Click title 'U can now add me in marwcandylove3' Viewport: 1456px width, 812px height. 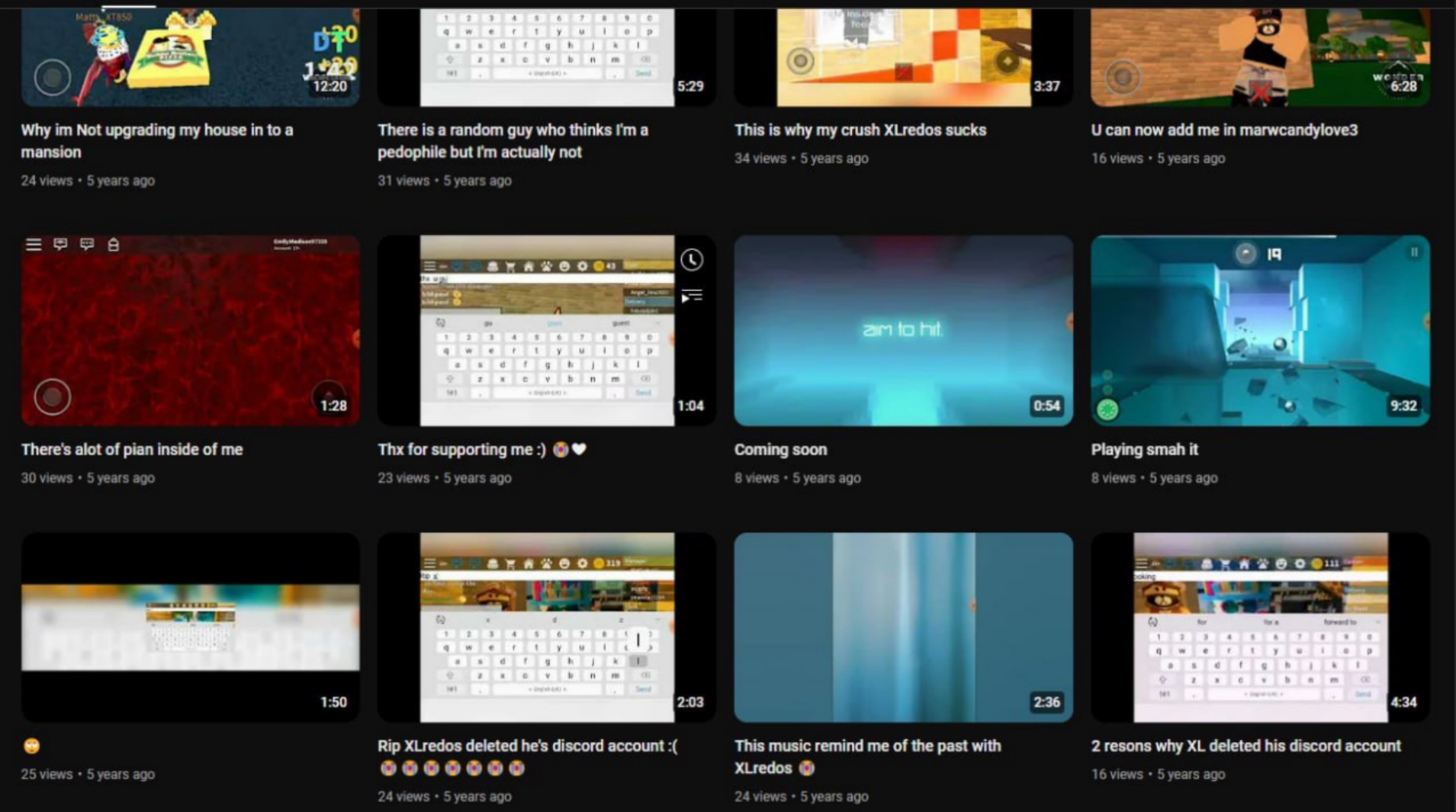click(x=1224, y=130)
